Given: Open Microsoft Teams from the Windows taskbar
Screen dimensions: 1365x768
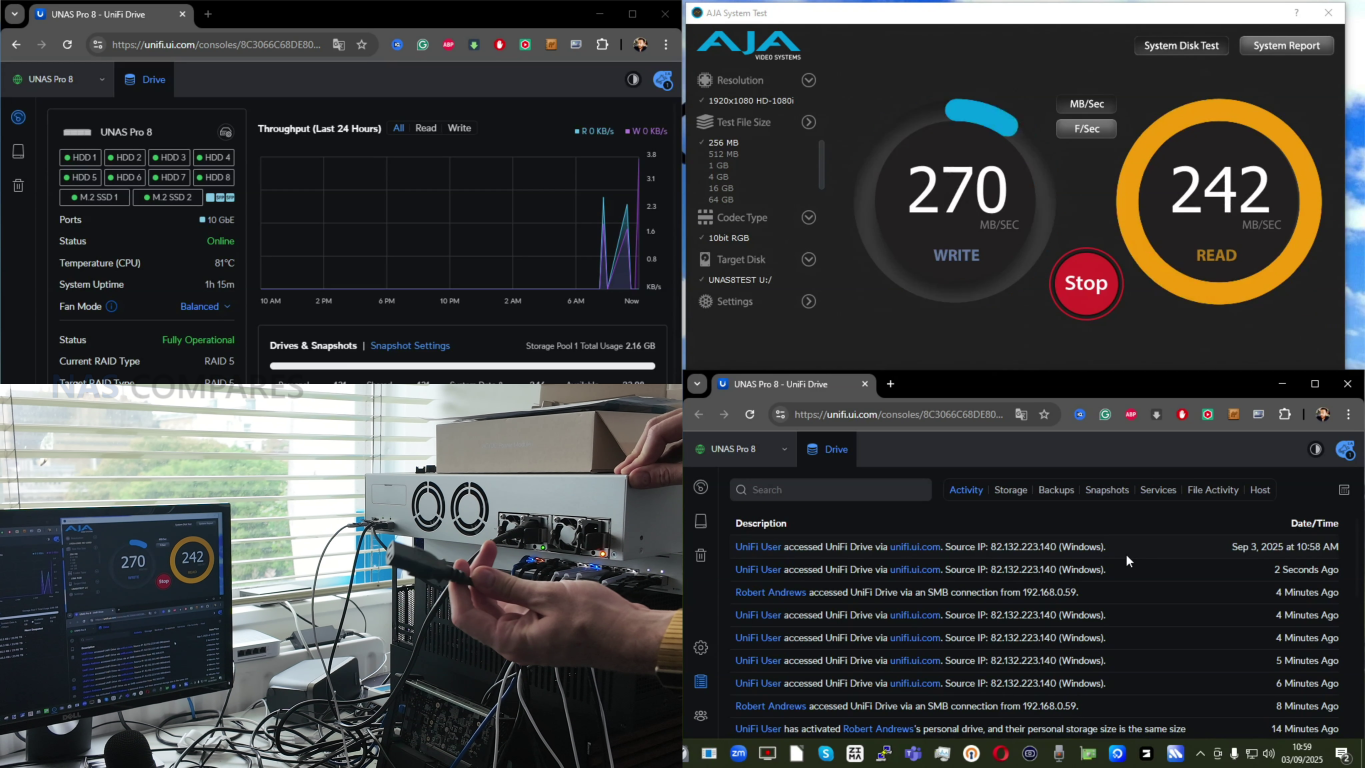Looking at the screenshot, I should pyautogui.click(x=913, y=754).
